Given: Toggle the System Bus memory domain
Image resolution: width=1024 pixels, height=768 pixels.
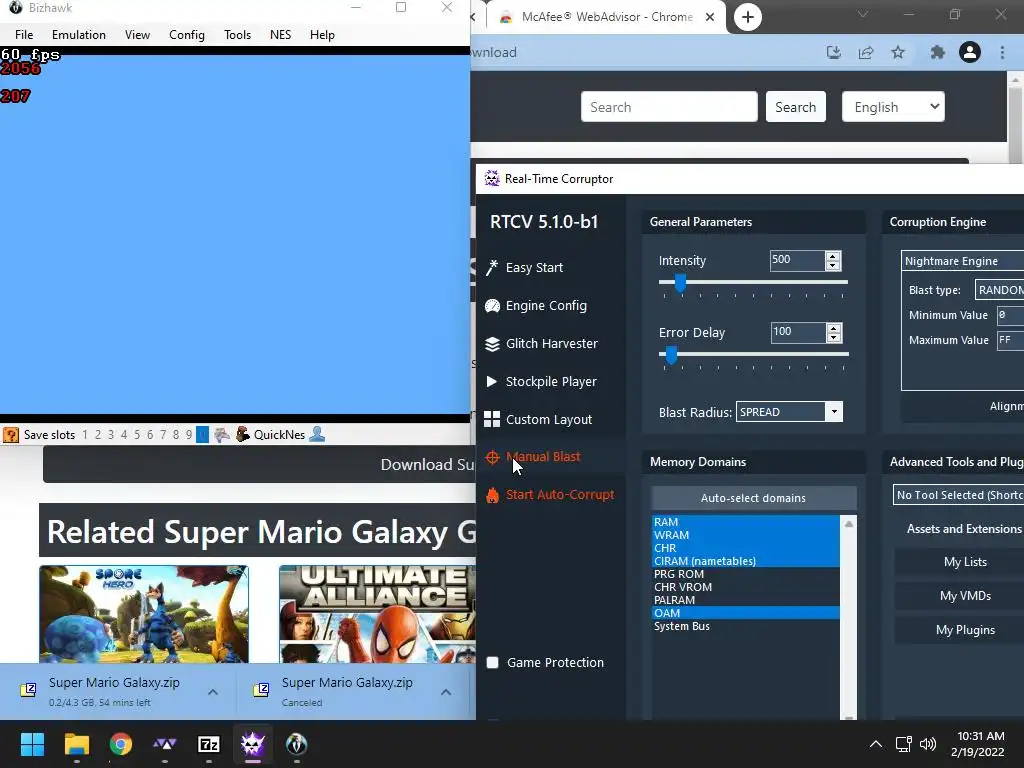Looking at the screenshot, I should tap(746, 626).
